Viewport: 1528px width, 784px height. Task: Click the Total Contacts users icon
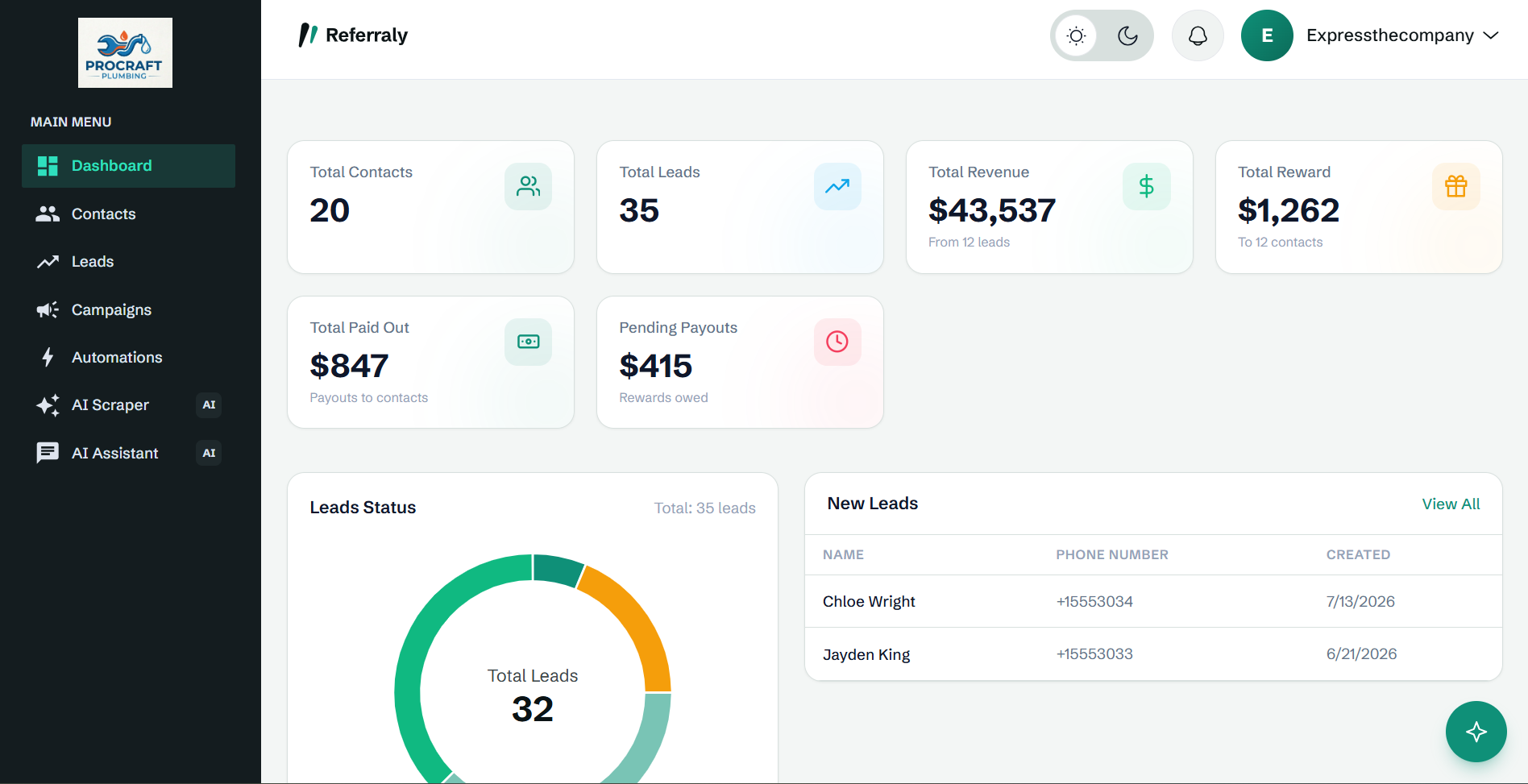click(x=528, y=187)
